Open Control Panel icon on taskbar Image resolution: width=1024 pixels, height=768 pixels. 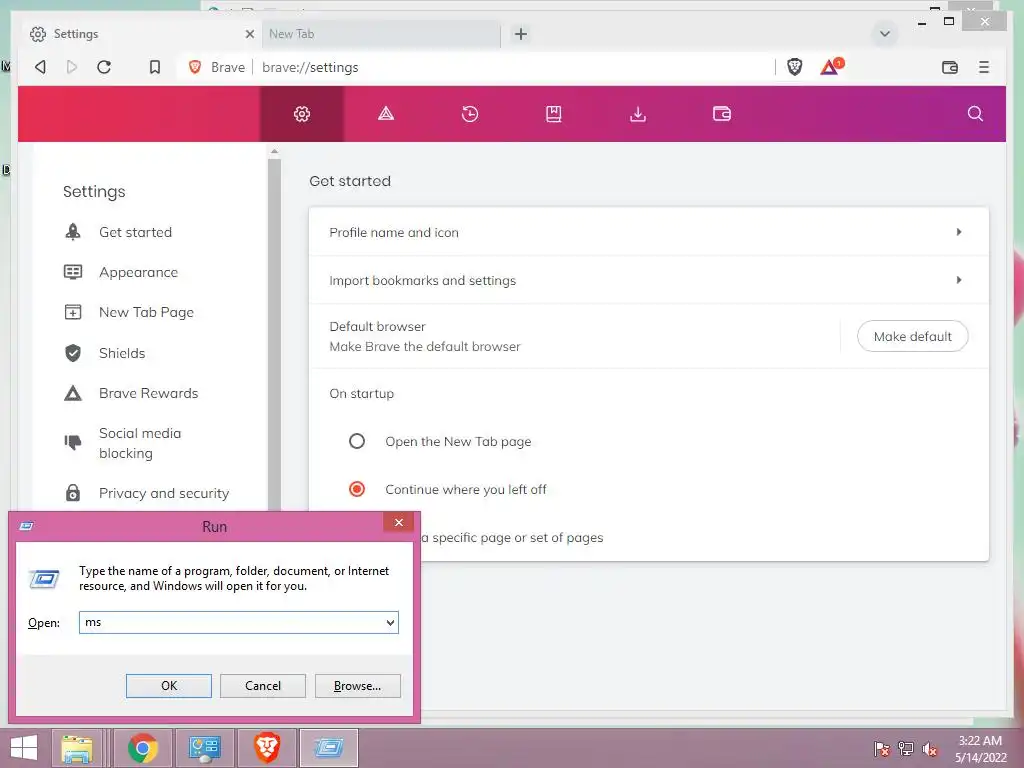(204, 748)
